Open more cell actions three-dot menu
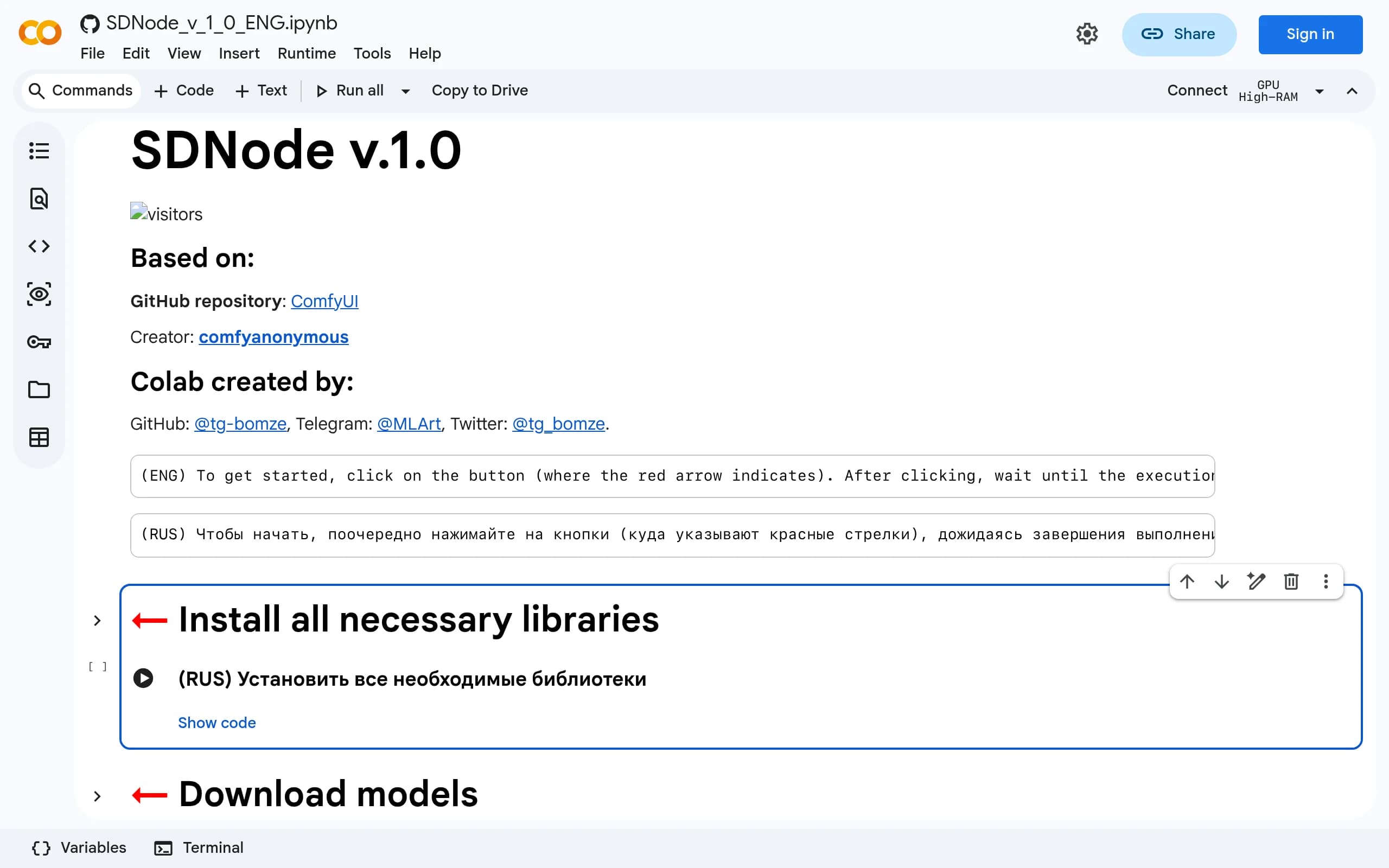The width and height of the screenshot is (1389, 868). tap(1326, 582)
